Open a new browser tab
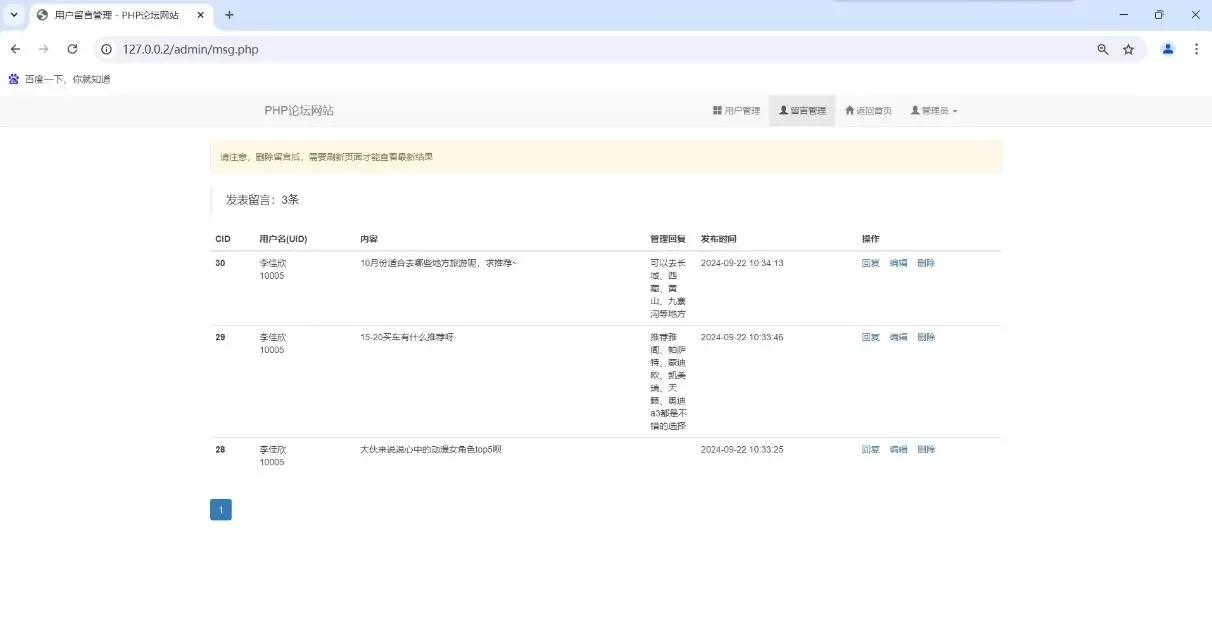Viewport: 1212px width, 643px height. tap(230, 15)
